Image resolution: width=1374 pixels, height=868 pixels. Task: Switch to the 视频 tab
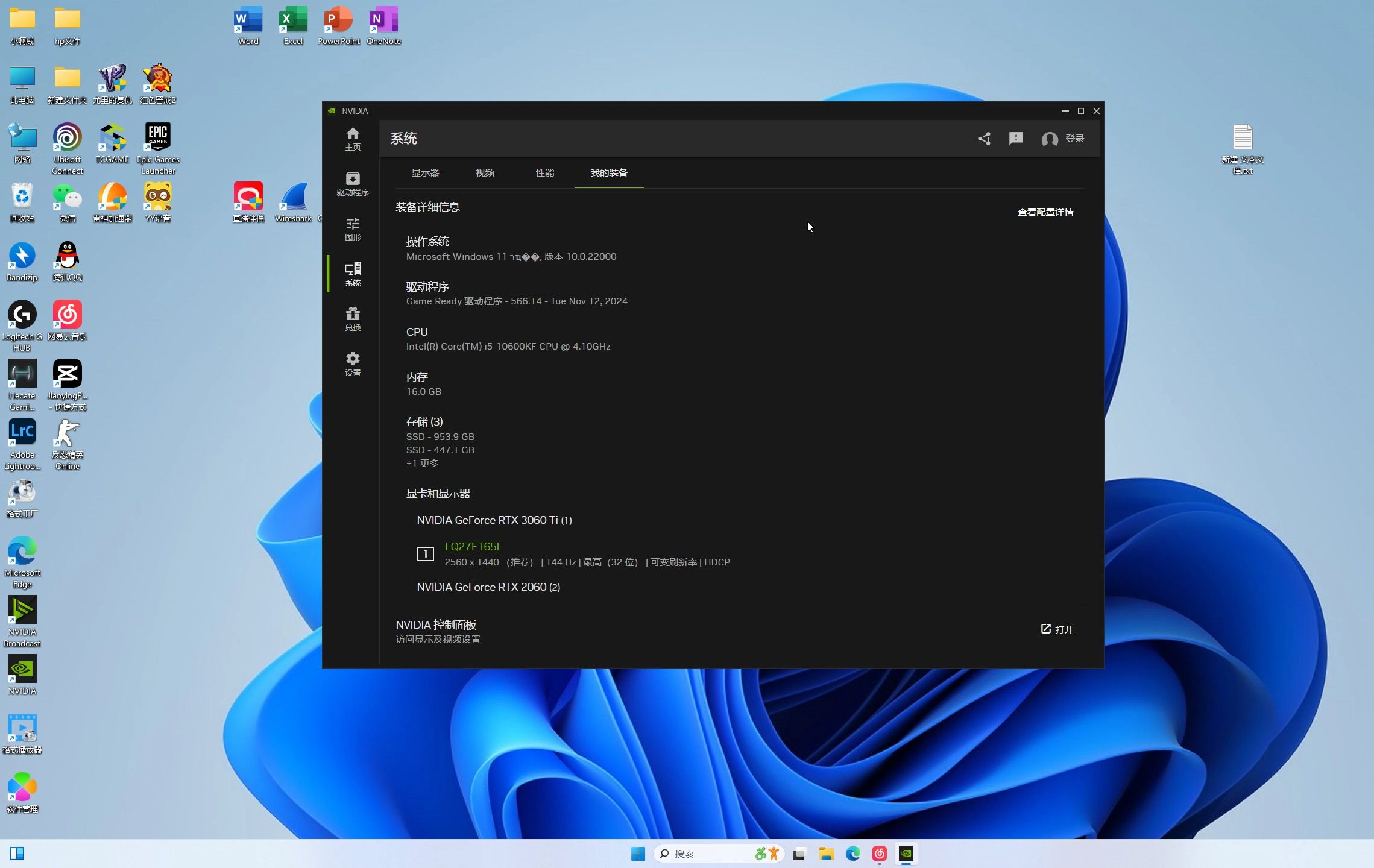[485, 173]
